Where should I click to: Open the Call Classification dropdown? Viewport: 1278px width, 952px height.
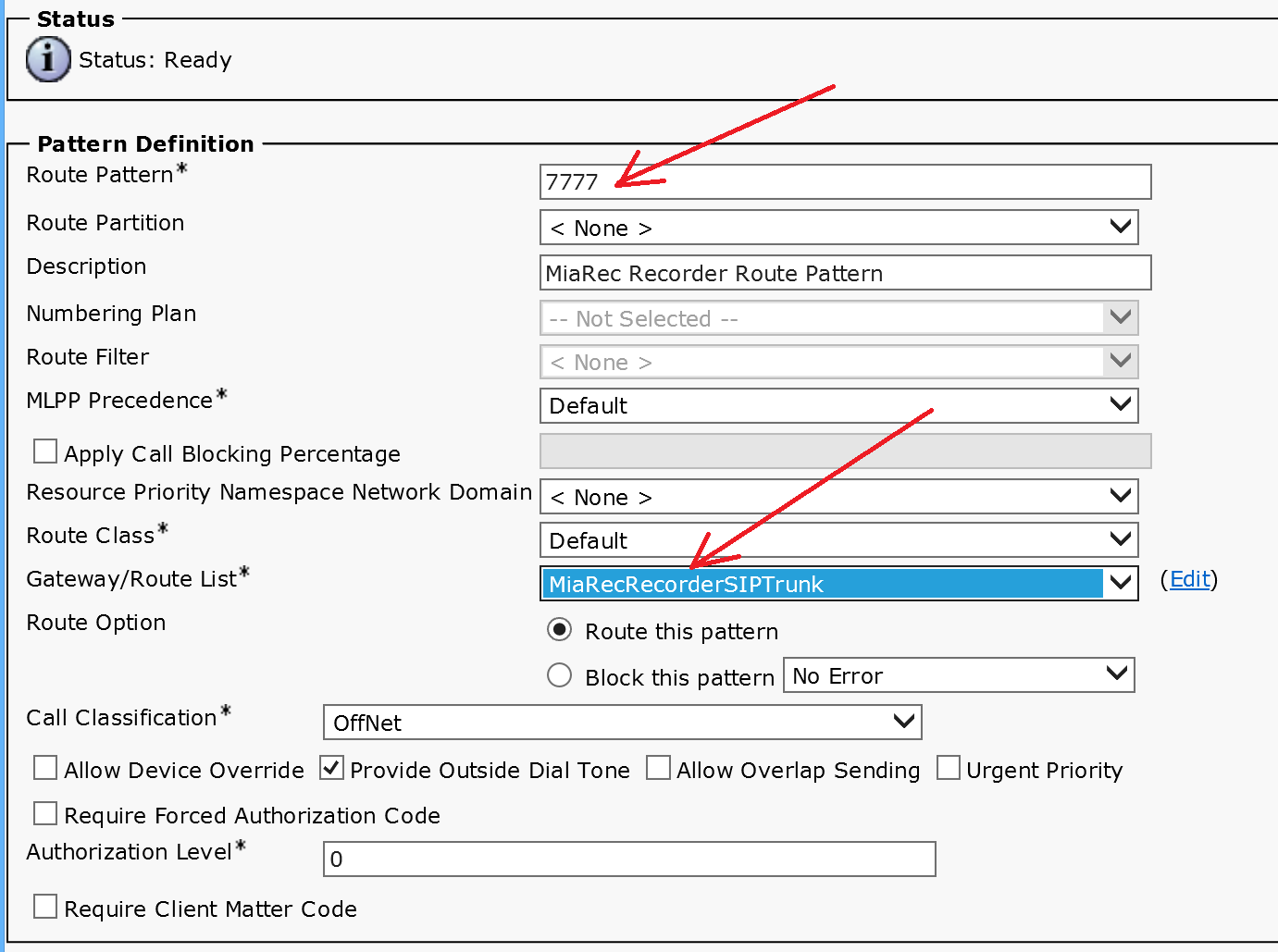pyautogui.click(x=623, y=723)
